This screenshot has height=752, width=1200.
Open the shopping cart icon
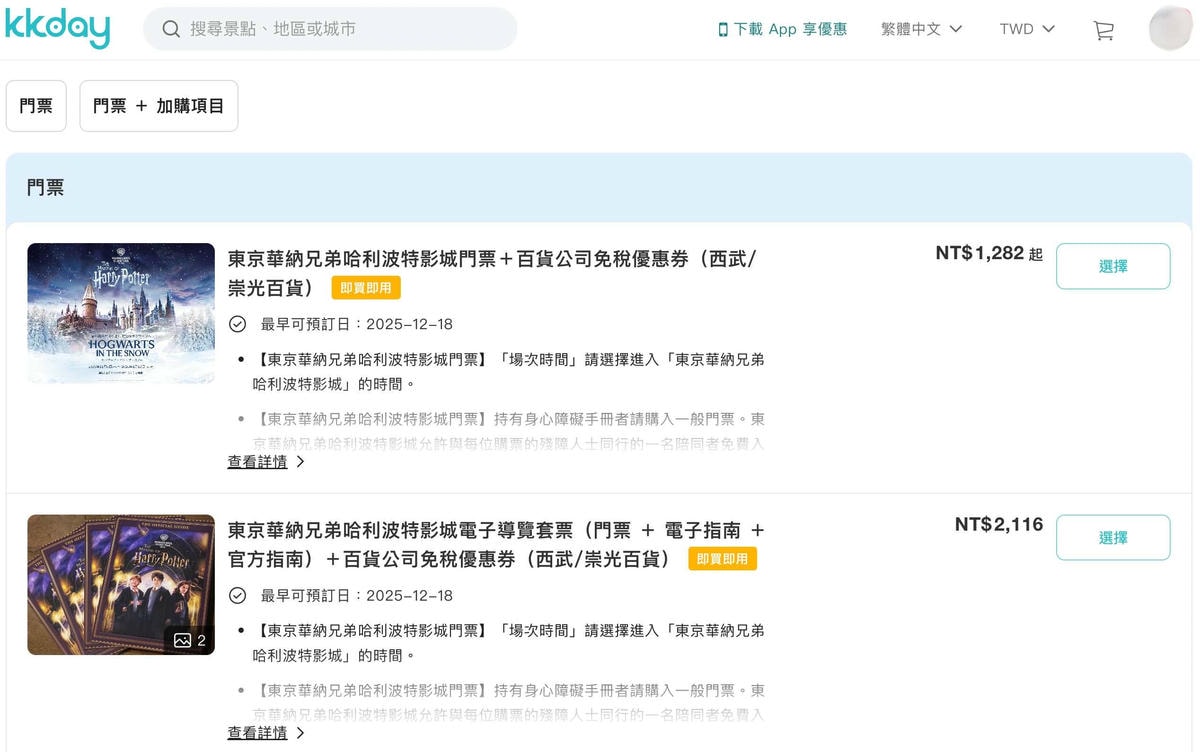(x=1104, y=30)
